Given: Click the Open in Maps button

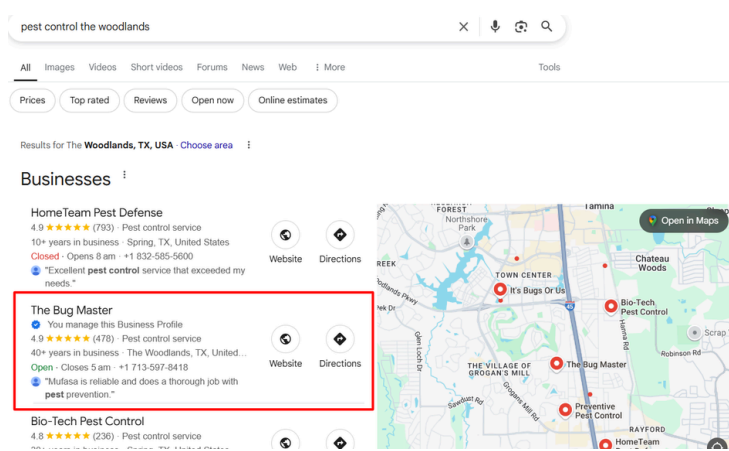Looking at the screenshot, I should 683,221.
